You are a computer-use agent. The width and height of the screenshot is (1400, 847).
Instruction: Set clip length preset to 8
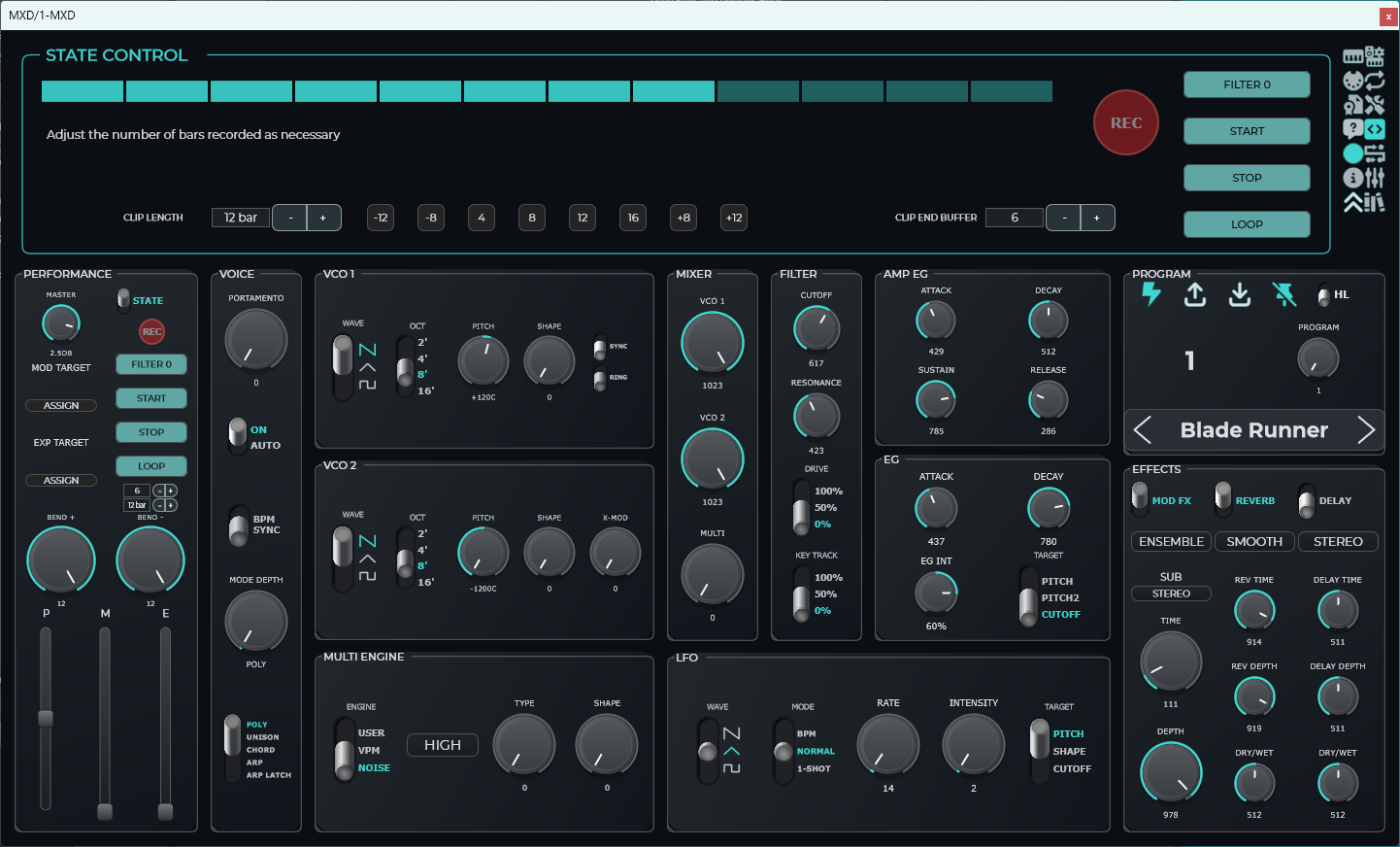[x=532, y=218]
